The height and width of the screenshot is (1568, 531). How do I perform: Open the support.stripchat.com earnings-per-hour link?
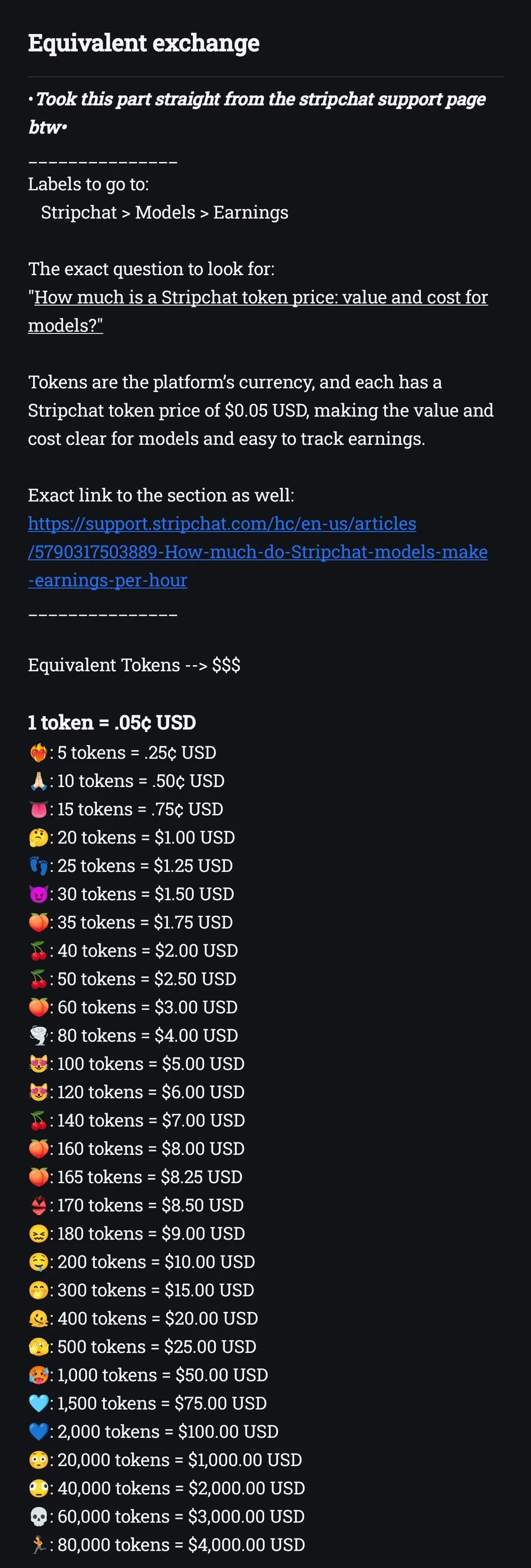pos(258,551)
